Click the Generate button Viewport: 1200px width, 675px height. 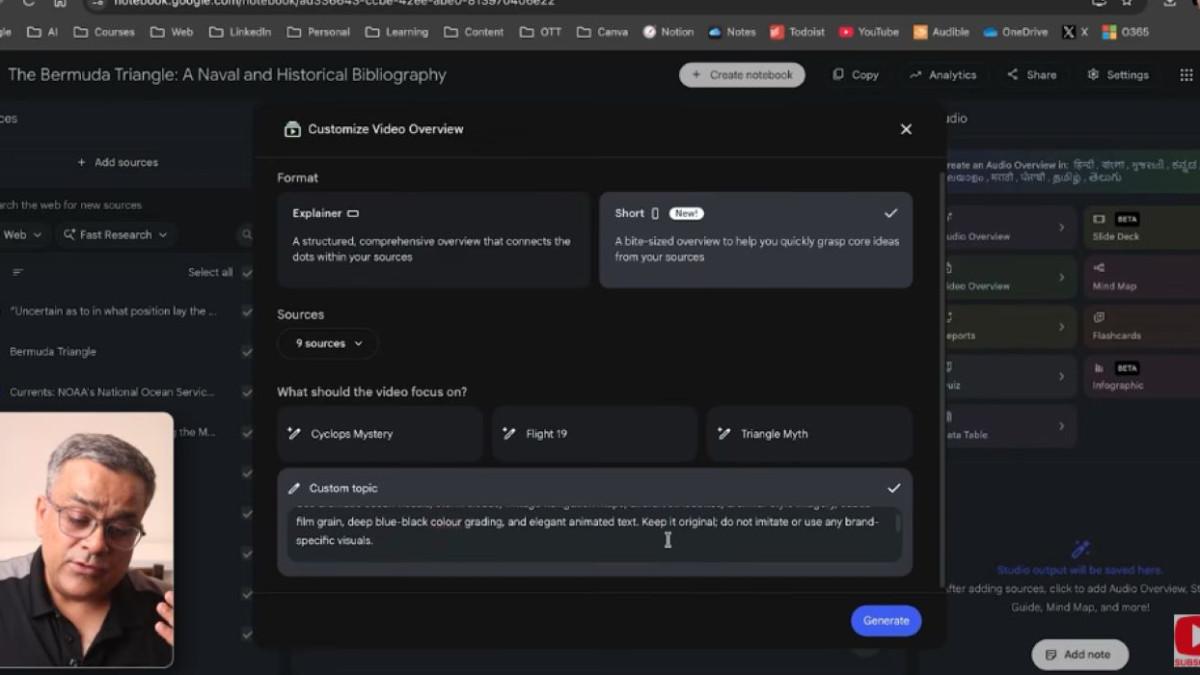886,620
